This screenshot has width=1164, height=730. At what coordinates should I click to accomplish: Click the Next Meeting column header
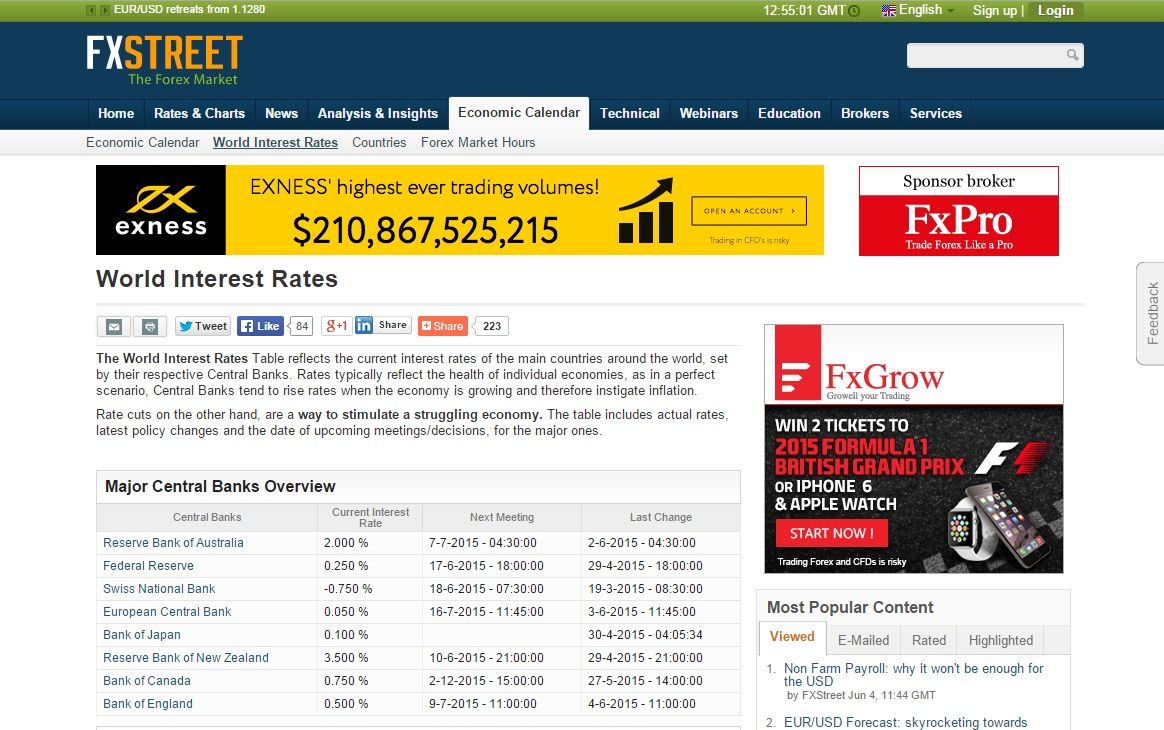coord(502,518)
